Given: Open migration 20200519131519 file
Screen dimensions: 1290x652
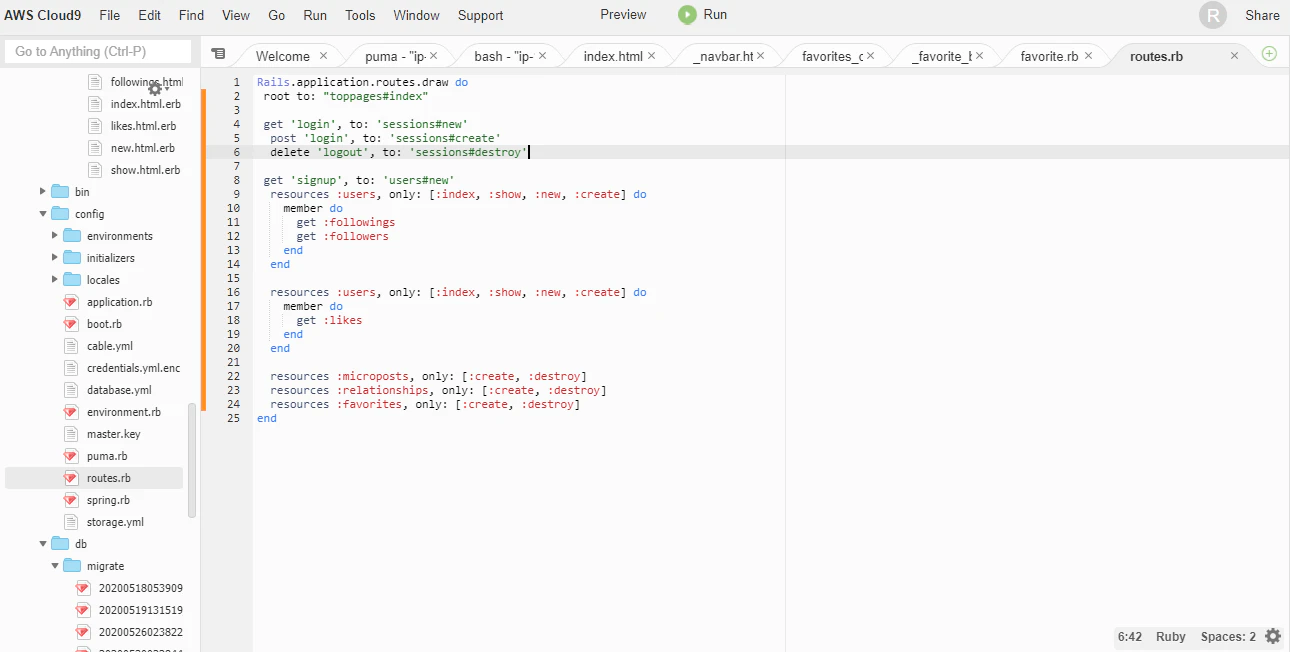Looking at the screenshot, I should point(140,610).
